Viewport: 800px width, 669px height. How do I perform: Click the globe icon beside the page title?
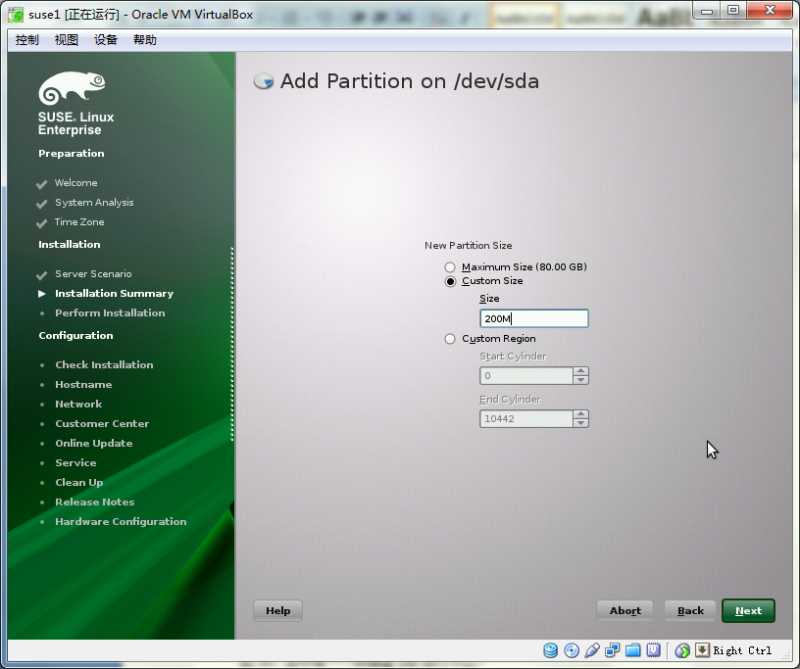[262, 81]
